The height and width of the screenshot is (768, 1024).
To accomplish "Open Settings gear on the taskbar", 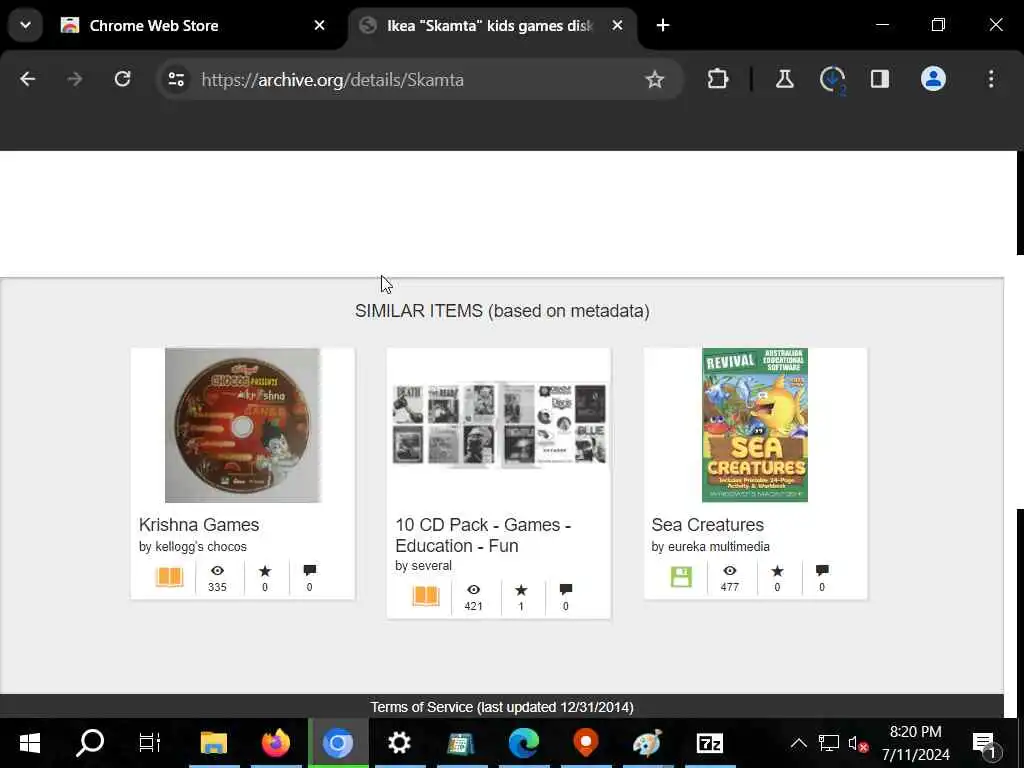I will click(399, 743).
